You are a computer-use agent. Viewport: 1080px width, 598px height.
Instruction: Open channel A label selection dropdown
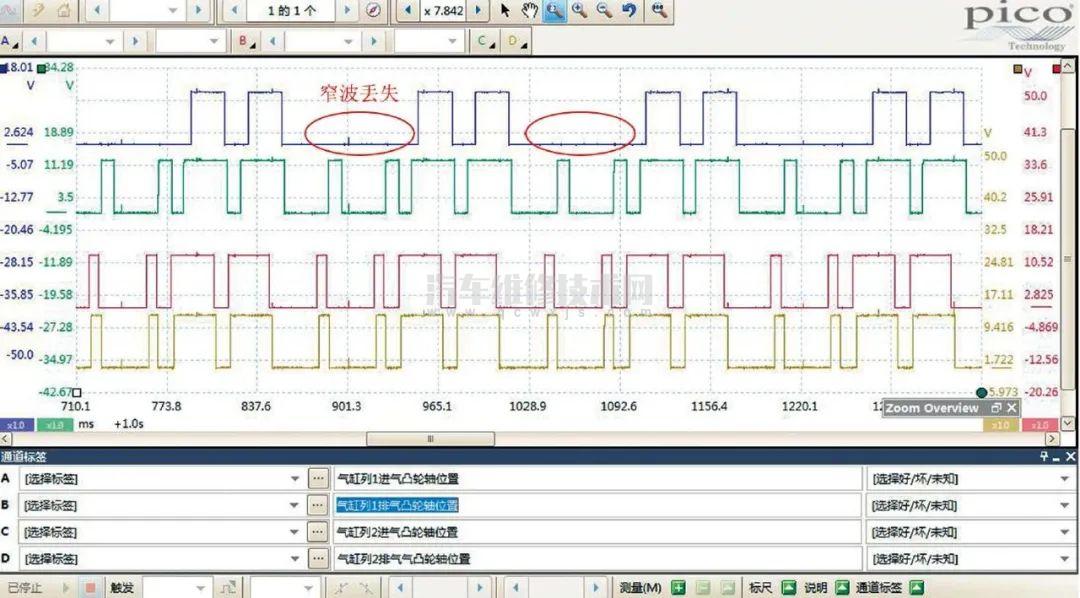(x=294, y=479)
